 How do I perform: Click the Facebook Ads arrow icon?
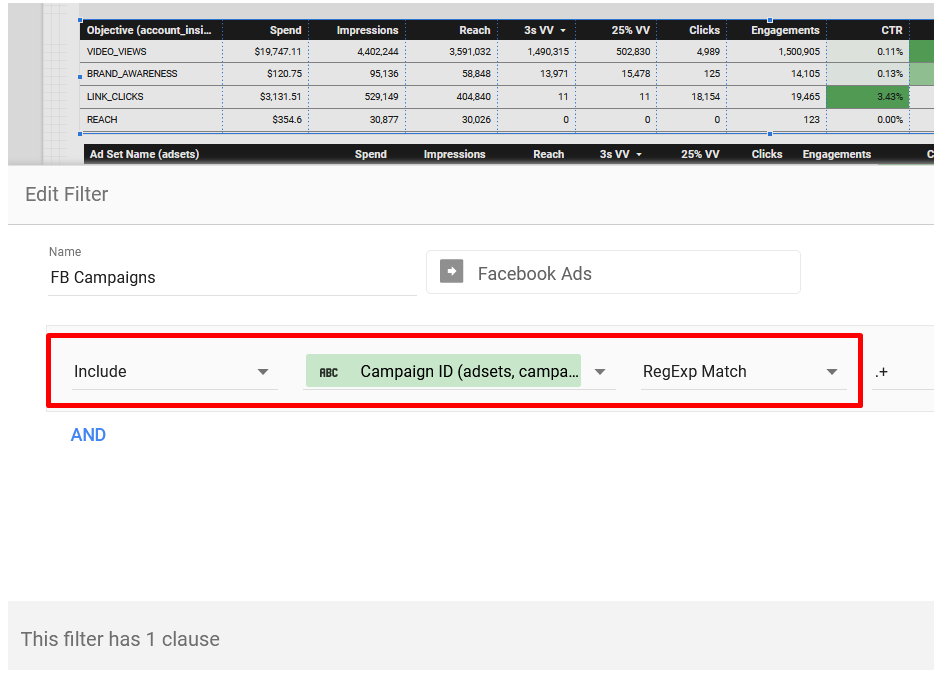(452, 273)
